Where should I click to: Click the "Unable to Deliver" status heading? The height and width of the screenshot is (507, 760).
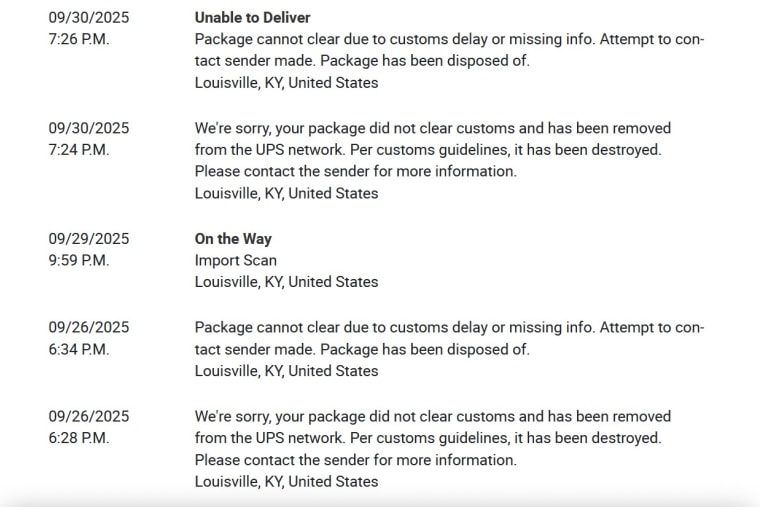click(252, 18)
